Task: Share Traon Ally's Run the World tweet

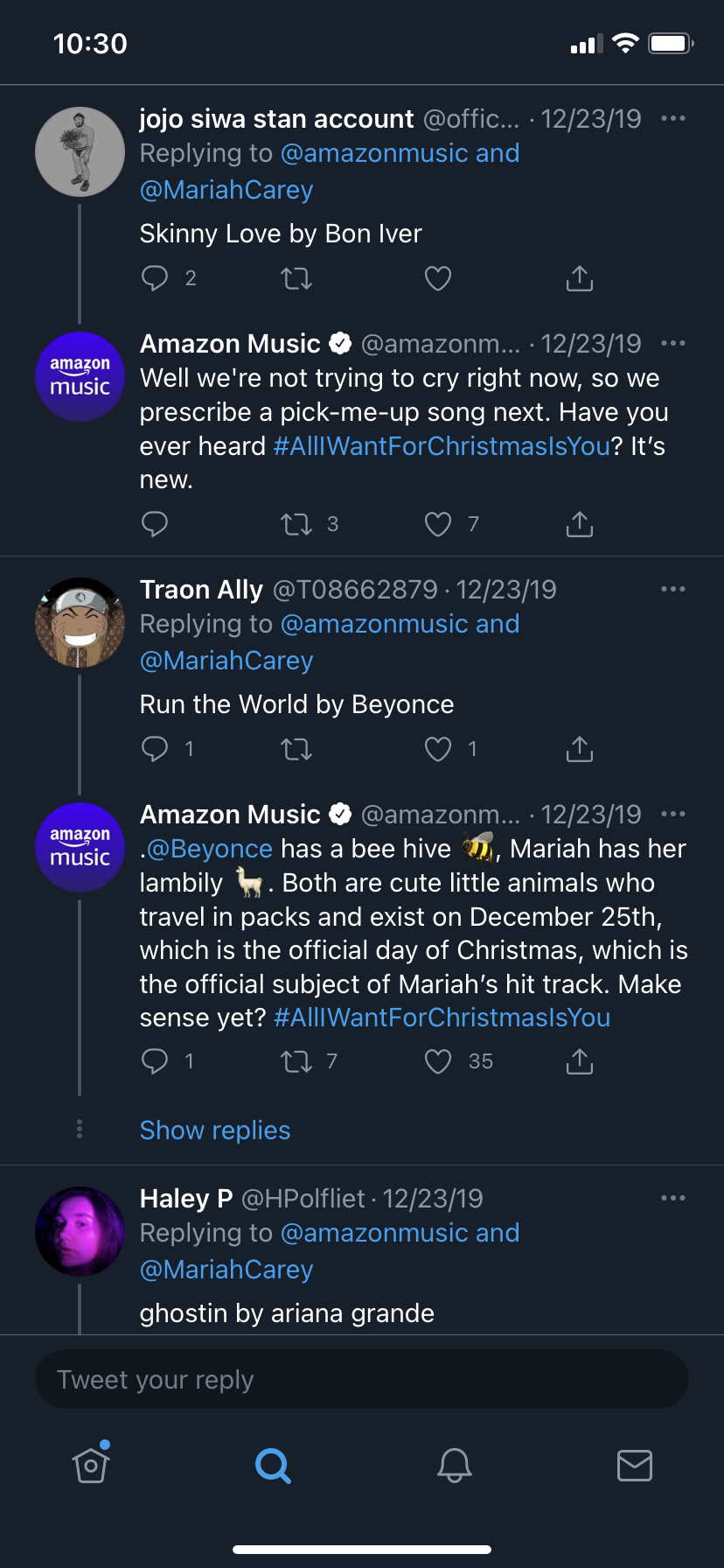Action: 580,749
